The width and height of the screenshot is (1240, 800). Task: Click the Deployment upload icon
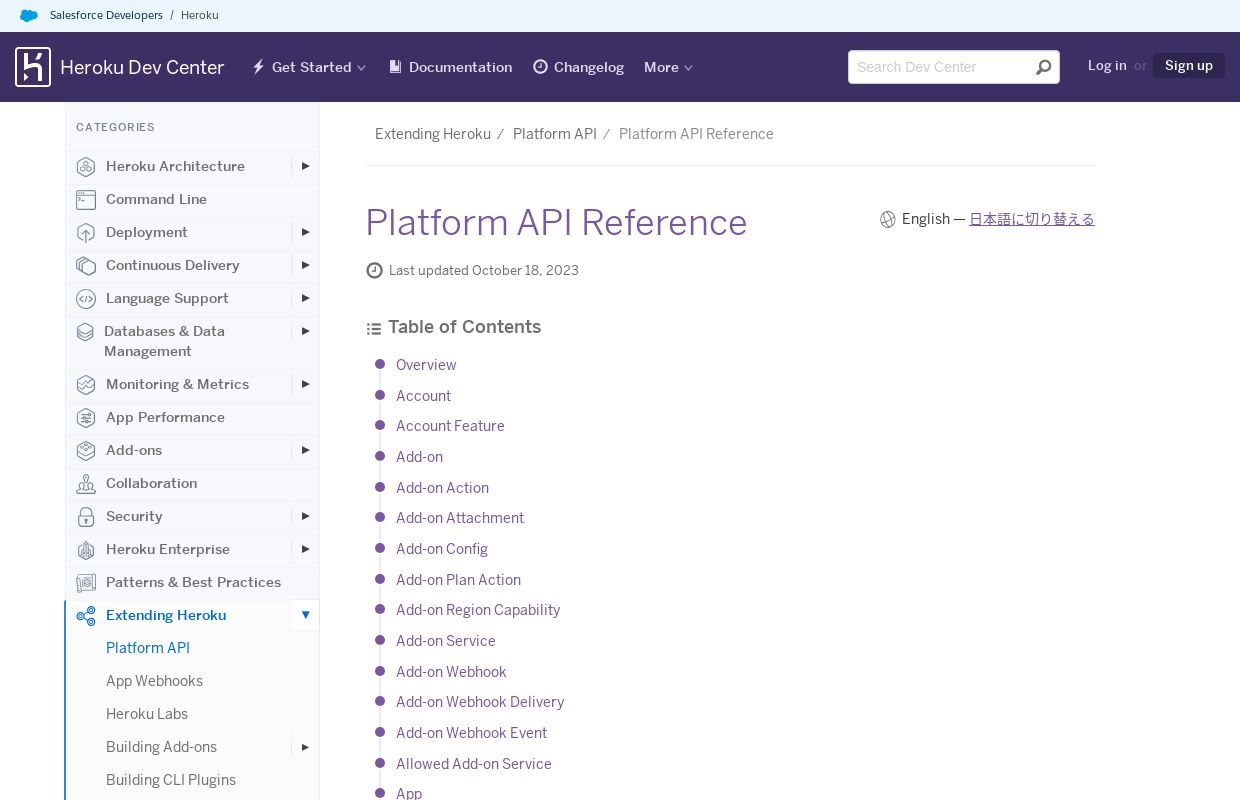(86, 233)
